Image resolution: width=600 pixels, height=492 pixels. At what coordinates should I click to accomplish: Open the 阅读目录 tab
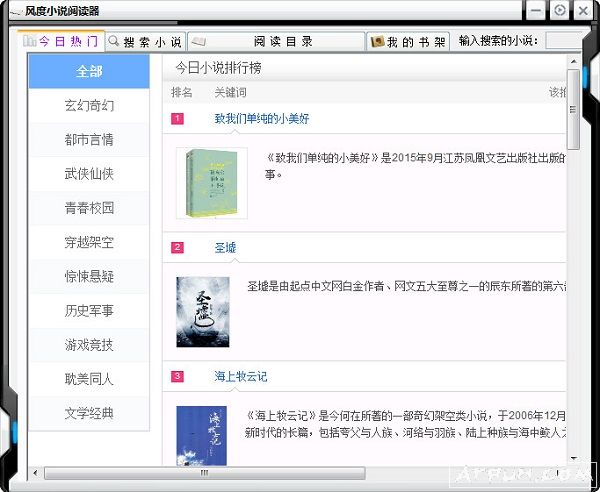(275, 42)
